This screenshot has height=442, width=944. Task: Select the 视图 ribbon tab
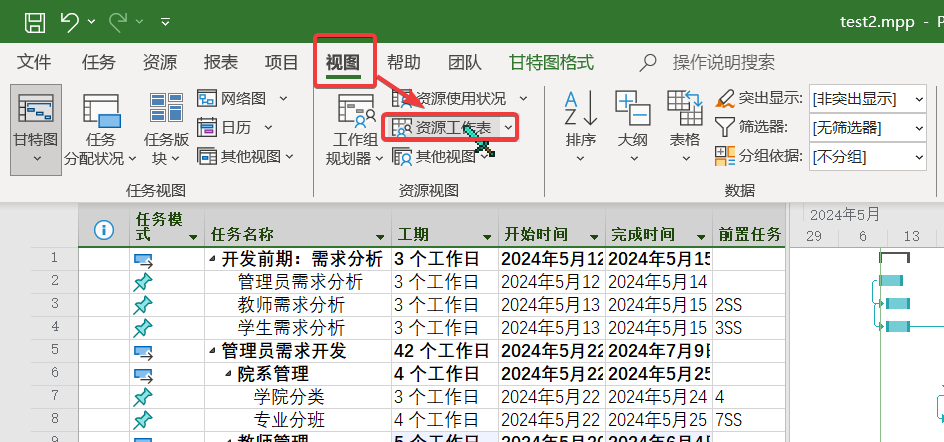[343, 62]
